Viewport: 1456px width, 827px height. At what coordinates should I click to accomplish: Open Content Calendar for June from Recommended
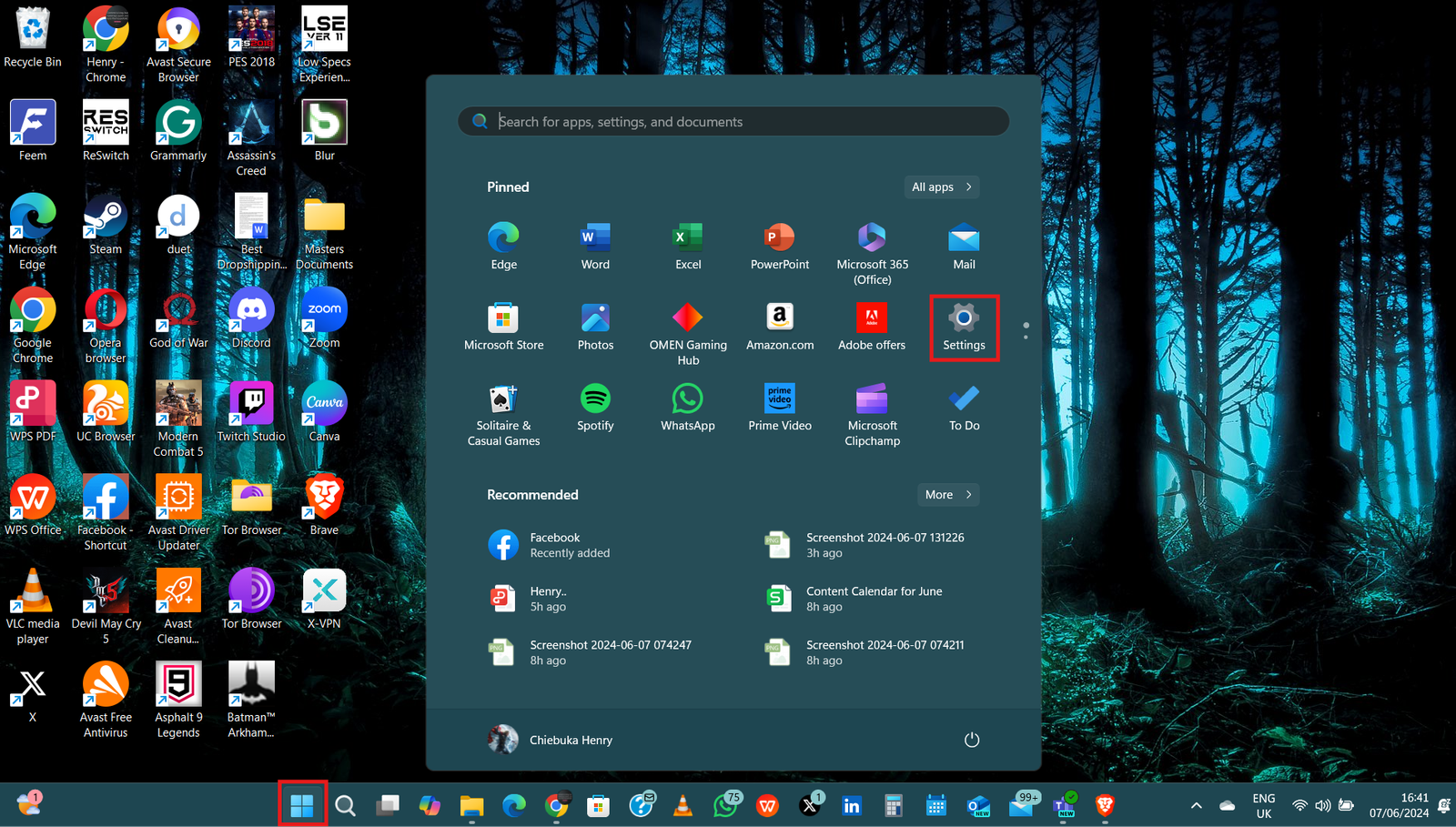coord(874,598)
